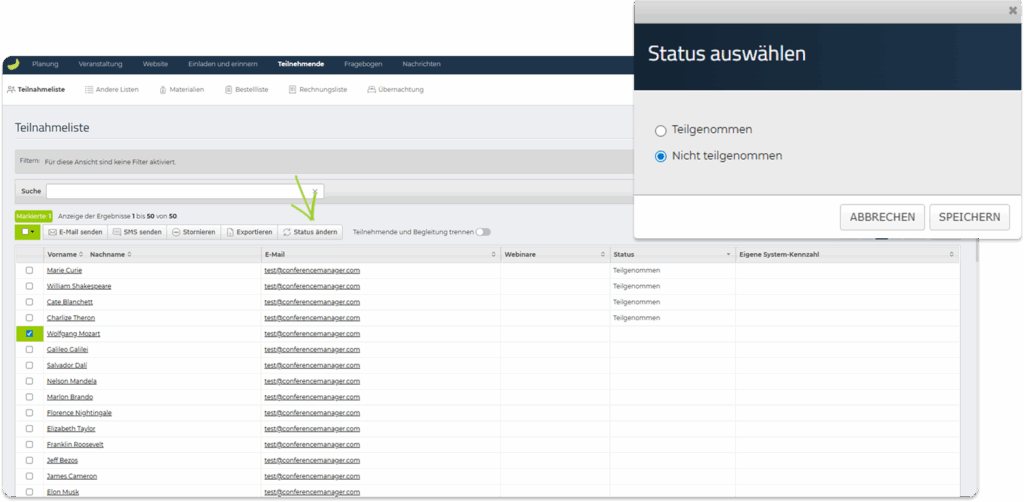Close the Status auswählen dialog
Screen dimensions: 1024x502
1012,10
